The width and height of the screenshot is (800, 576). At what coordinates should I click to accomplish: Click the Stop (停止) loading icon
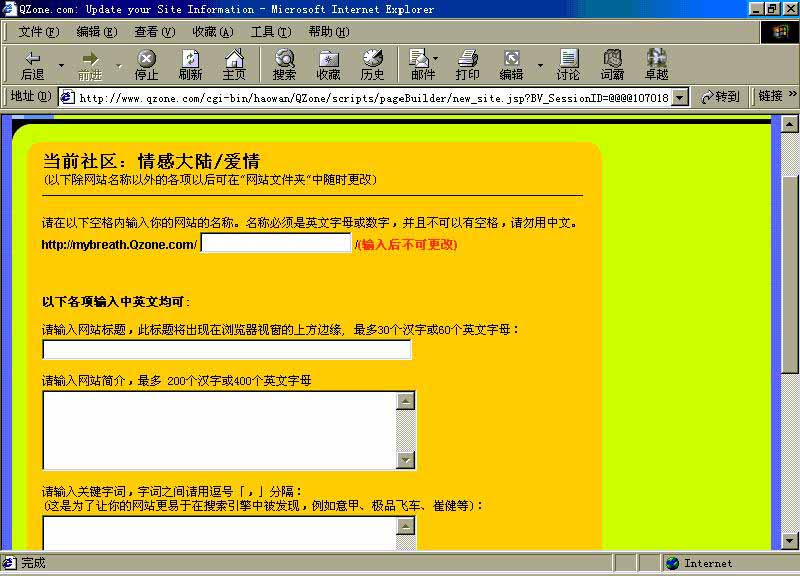coord(146,62)
